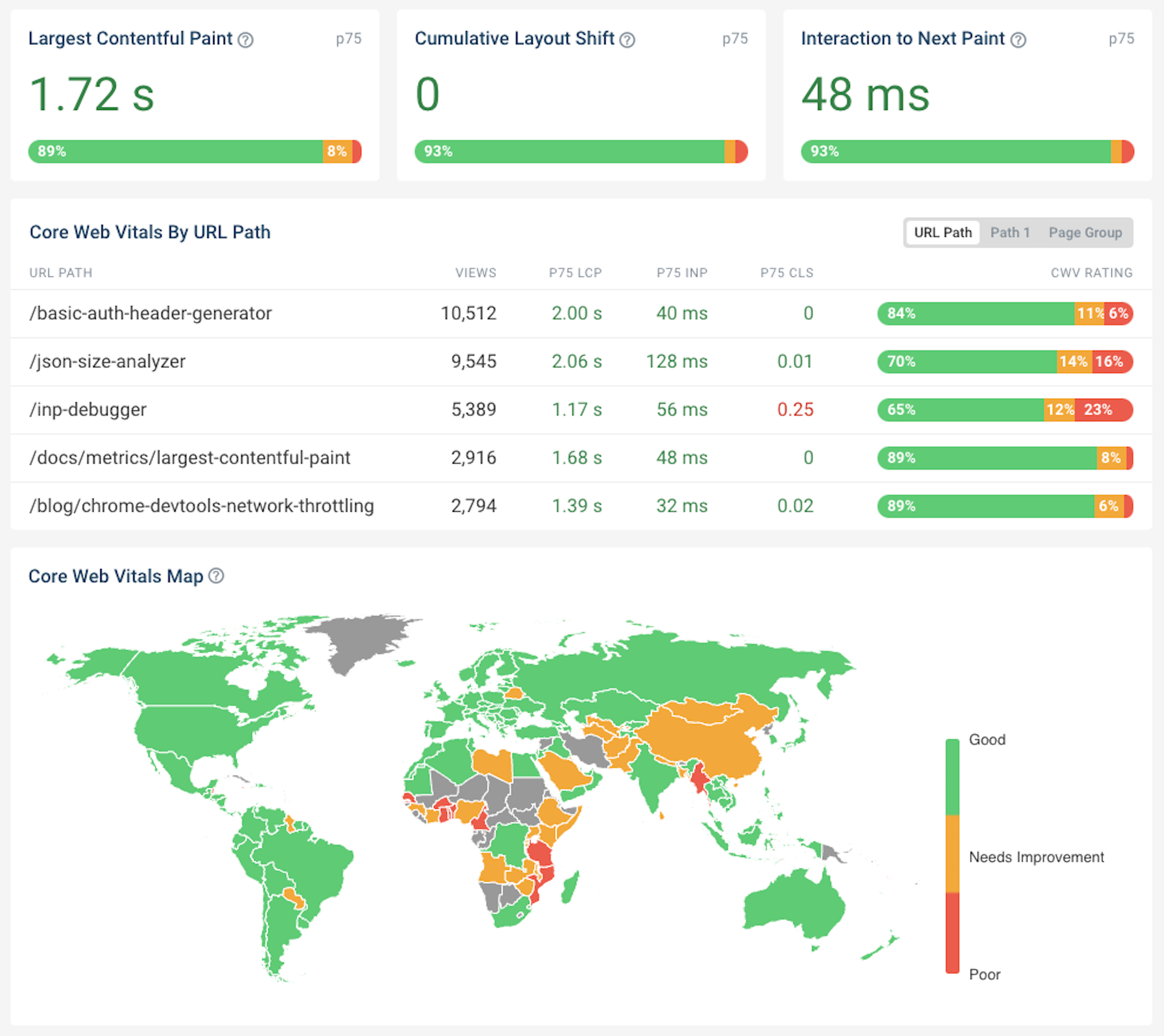Image resolution: width=1164 pixels, height=1036 pixels.
Task: Open /blog/chrome-devtools-network-throttling page
Action: point(202,506)
